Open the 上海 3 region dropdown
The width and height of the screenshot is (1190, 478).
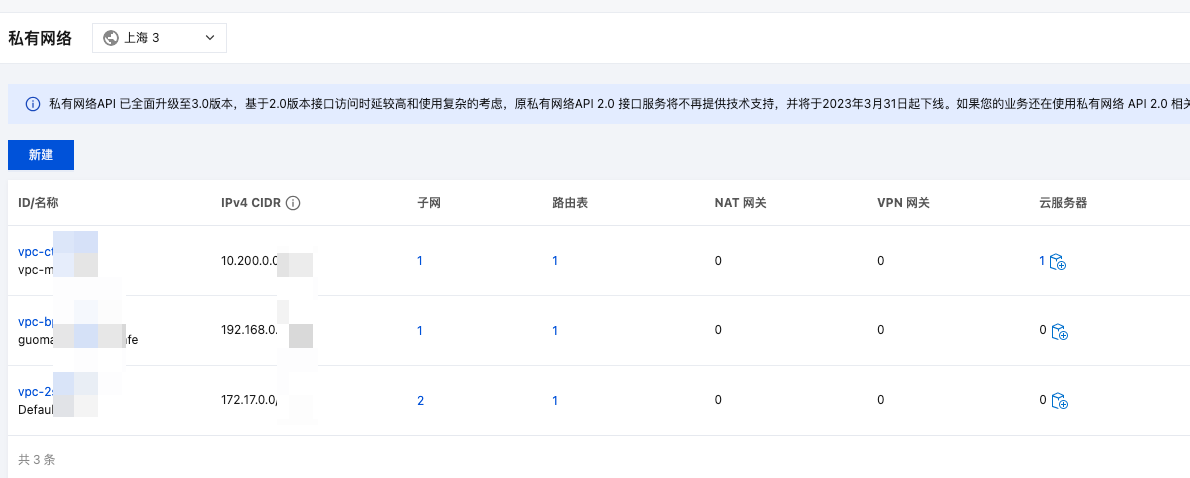coord(159,38)
